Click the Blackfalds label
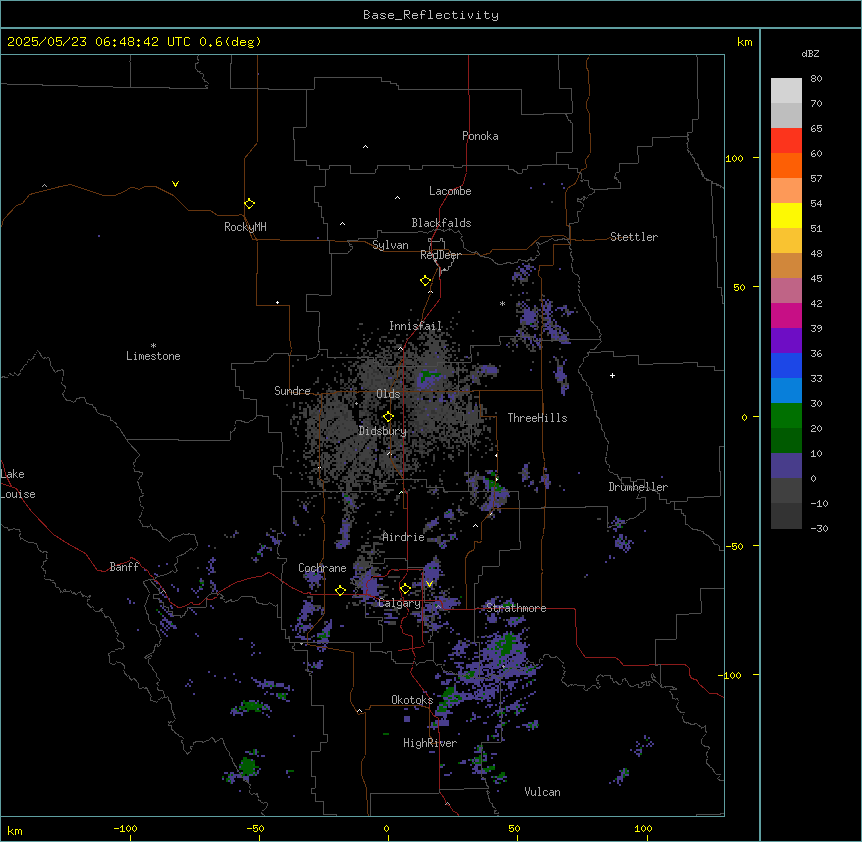Viewport: 862px width, 842px height. 441,223
